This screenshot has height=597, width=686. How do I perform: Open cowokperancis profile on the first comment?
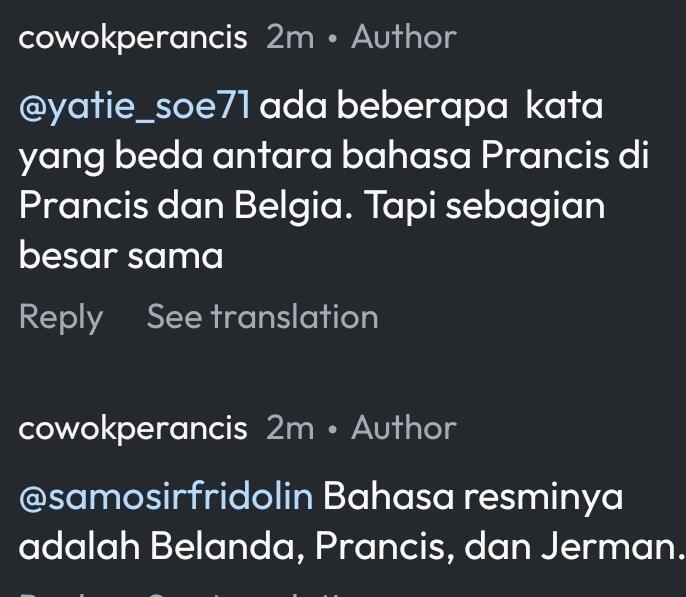coord(133,38)
